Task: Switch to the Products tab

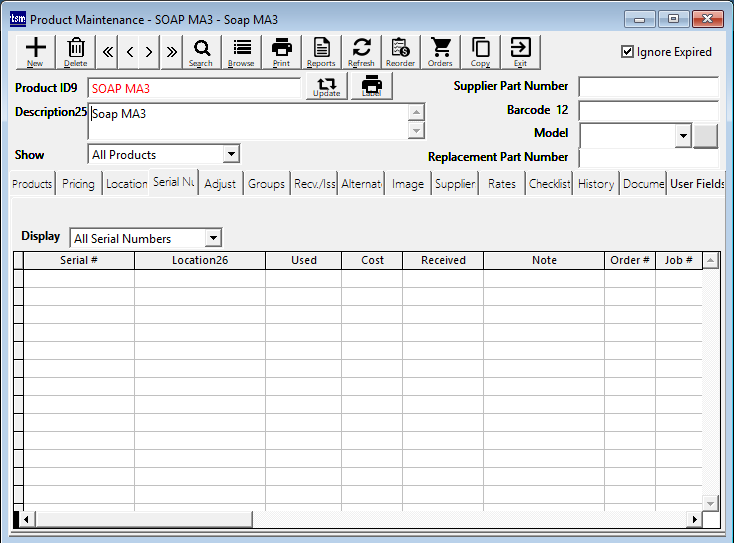Action: [x=32, y=184]
